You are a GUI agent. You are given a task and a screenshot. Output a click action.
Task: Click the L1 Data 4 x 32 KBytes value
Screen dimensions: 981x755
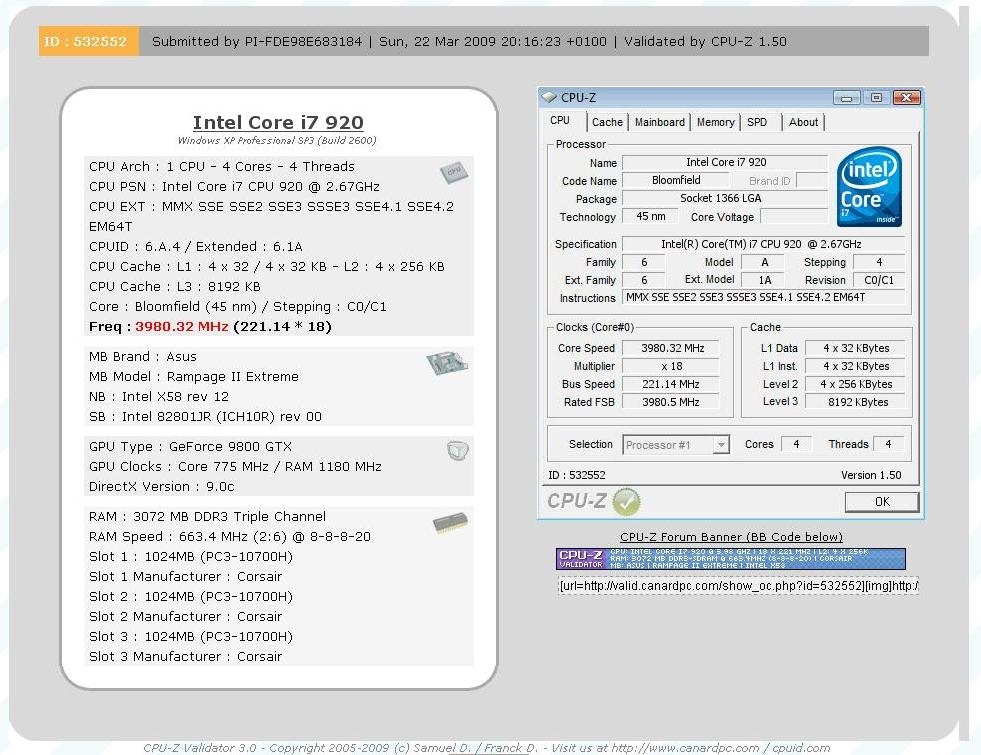tap(856, 348)
